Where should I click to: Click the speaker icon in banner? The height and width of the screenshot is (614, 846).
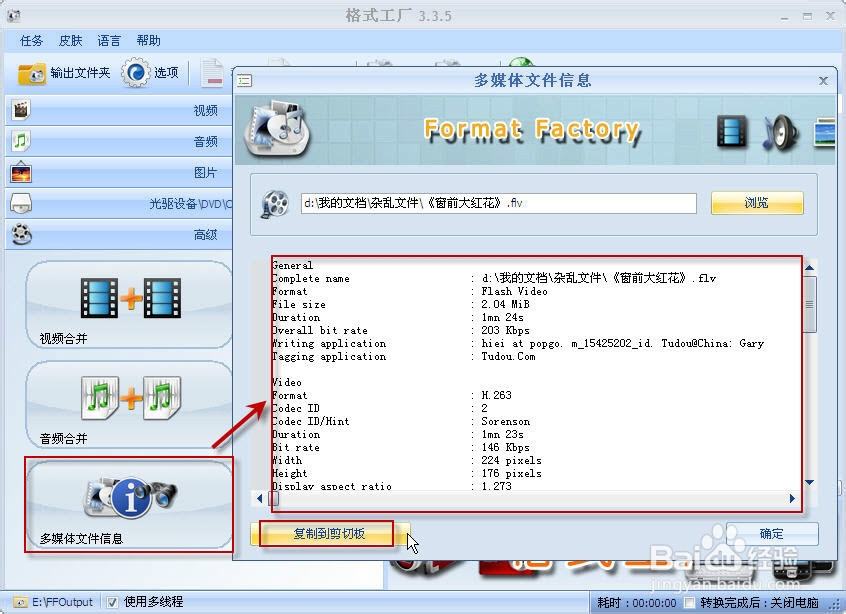(x=779, y=133)
